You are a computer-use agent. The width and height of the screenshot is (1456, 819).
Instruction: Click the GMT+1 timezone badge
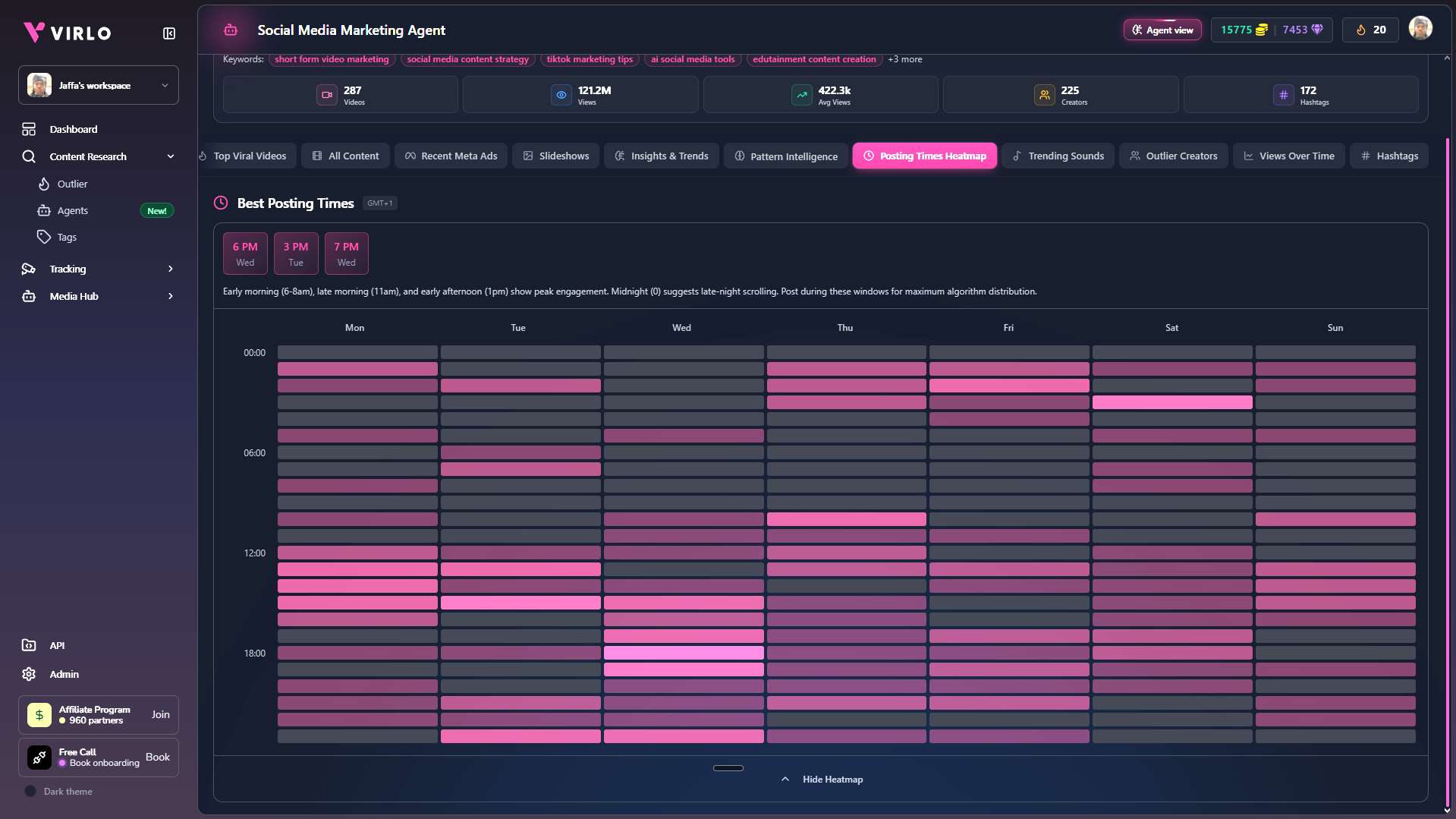pos(380,203)
